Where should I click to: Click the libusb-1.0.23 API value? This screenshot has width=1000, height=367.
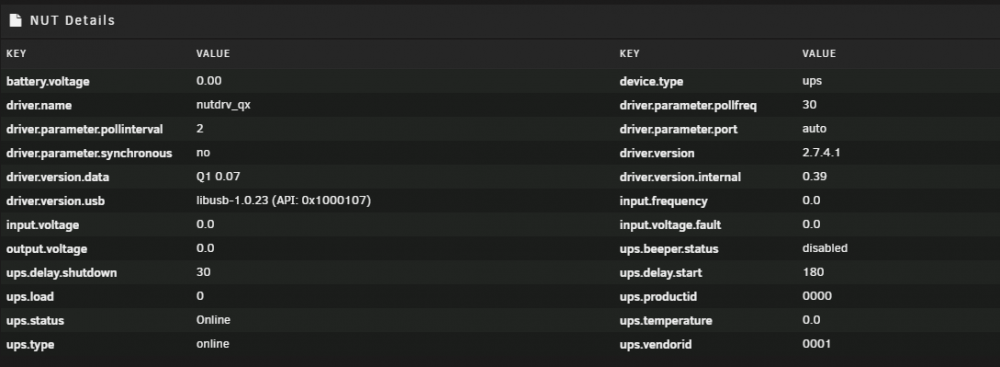[x=284, y=200]
